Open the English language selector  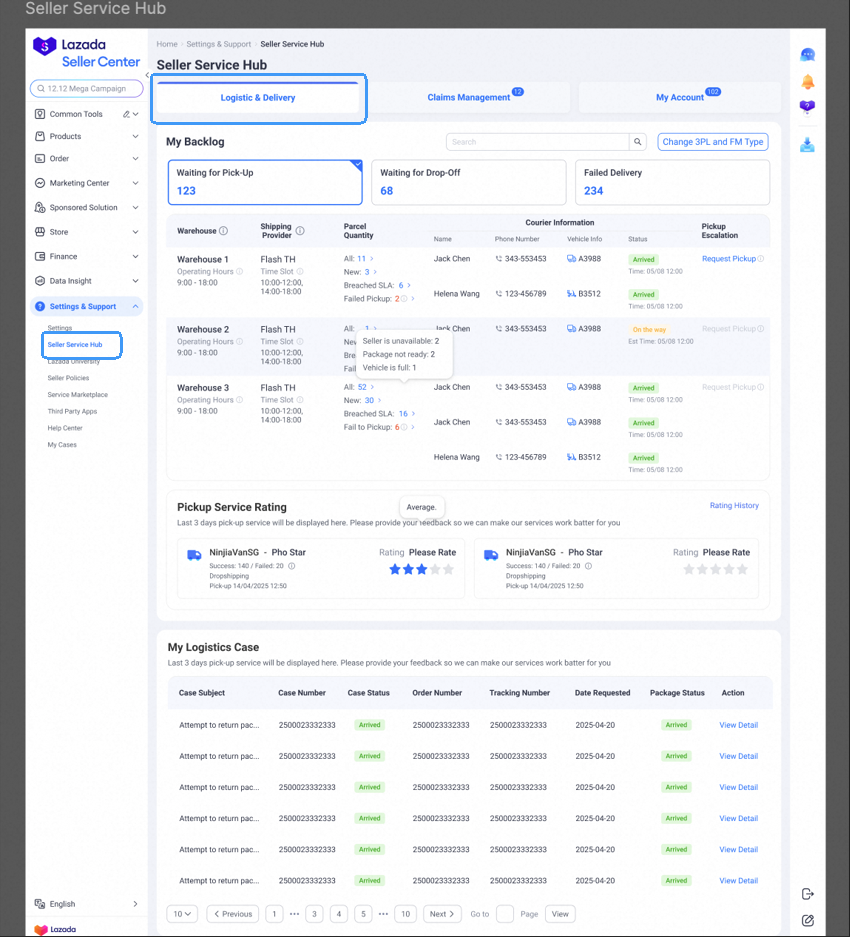click(86, 904)
